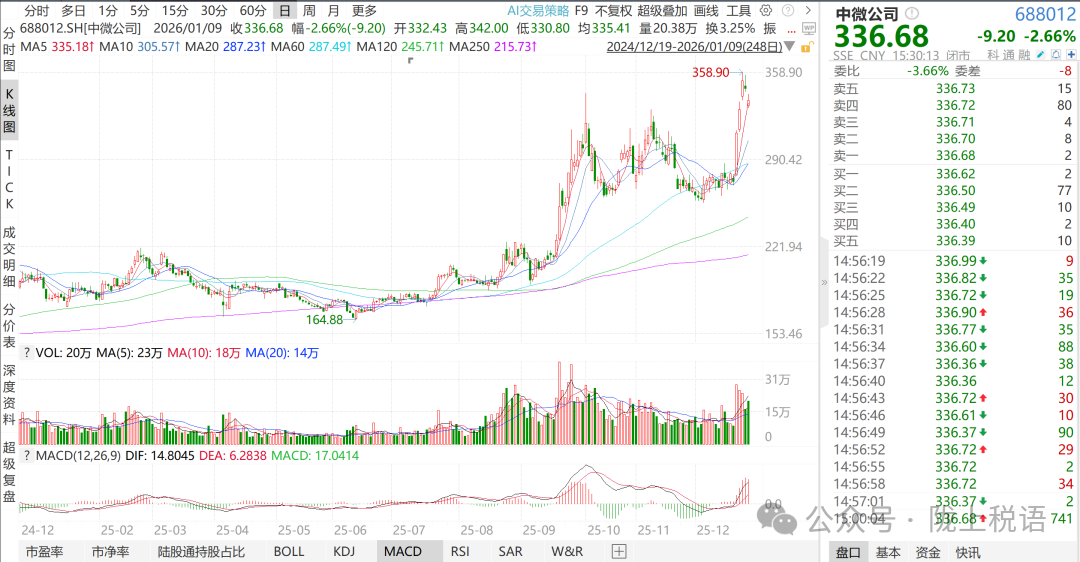Click the red ellipsis after 振
Screen dimensions: 1080x562
pyautogui.click(x=792, y=30)
